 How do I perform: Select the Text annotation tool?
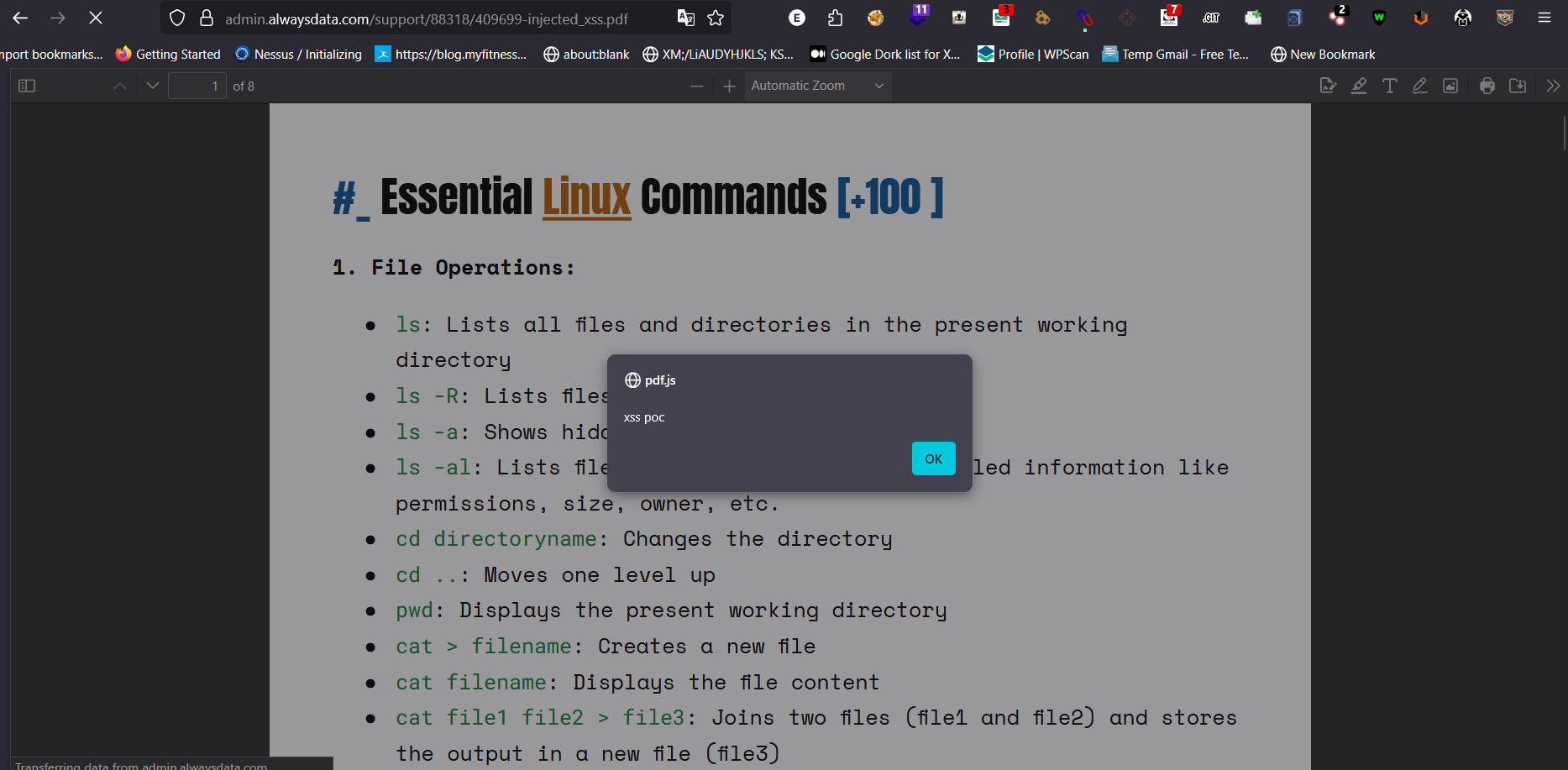tap(1389, 86)
